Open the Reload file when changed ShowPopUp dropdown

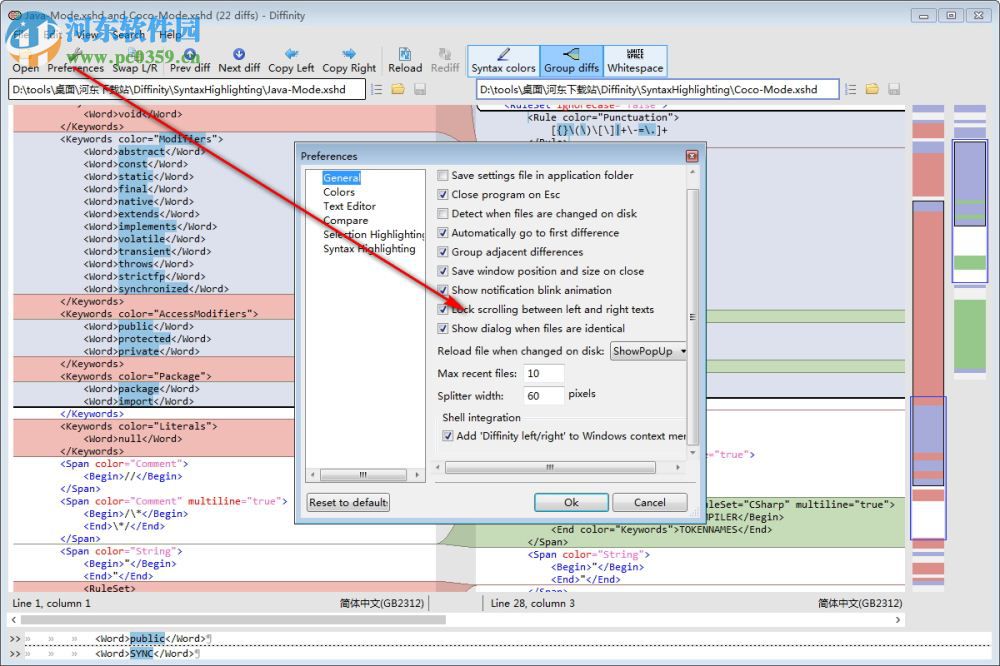pos(649,351)
